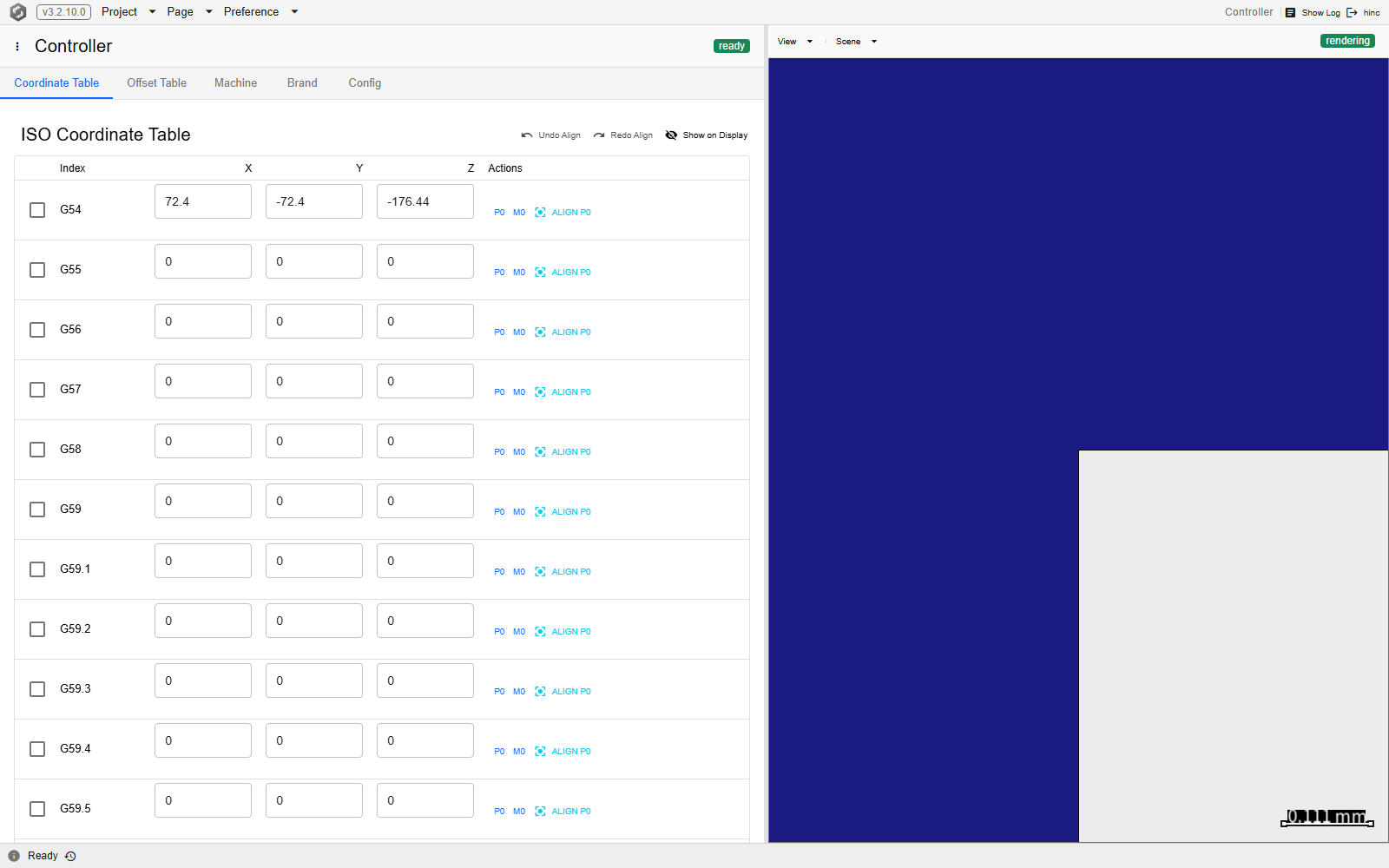Image resolution: width=1389 pixels, height=868 pixels.
Task: Click the version v3.2.10.0 badge
Action: click(x=63, y=12)
